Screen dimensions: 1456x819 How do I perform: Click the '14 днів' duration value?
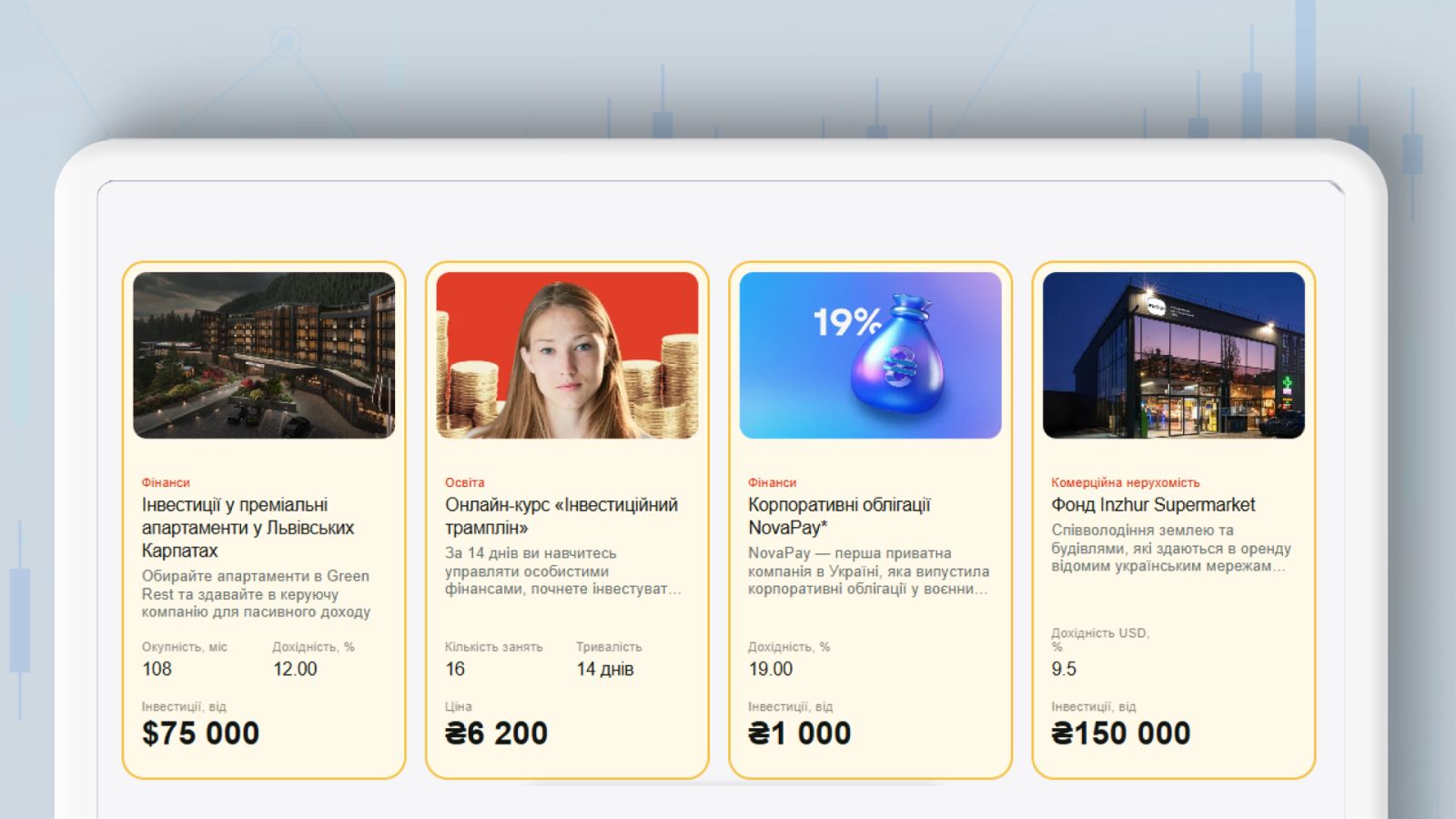pyautogui.click(x=604, y=669)
